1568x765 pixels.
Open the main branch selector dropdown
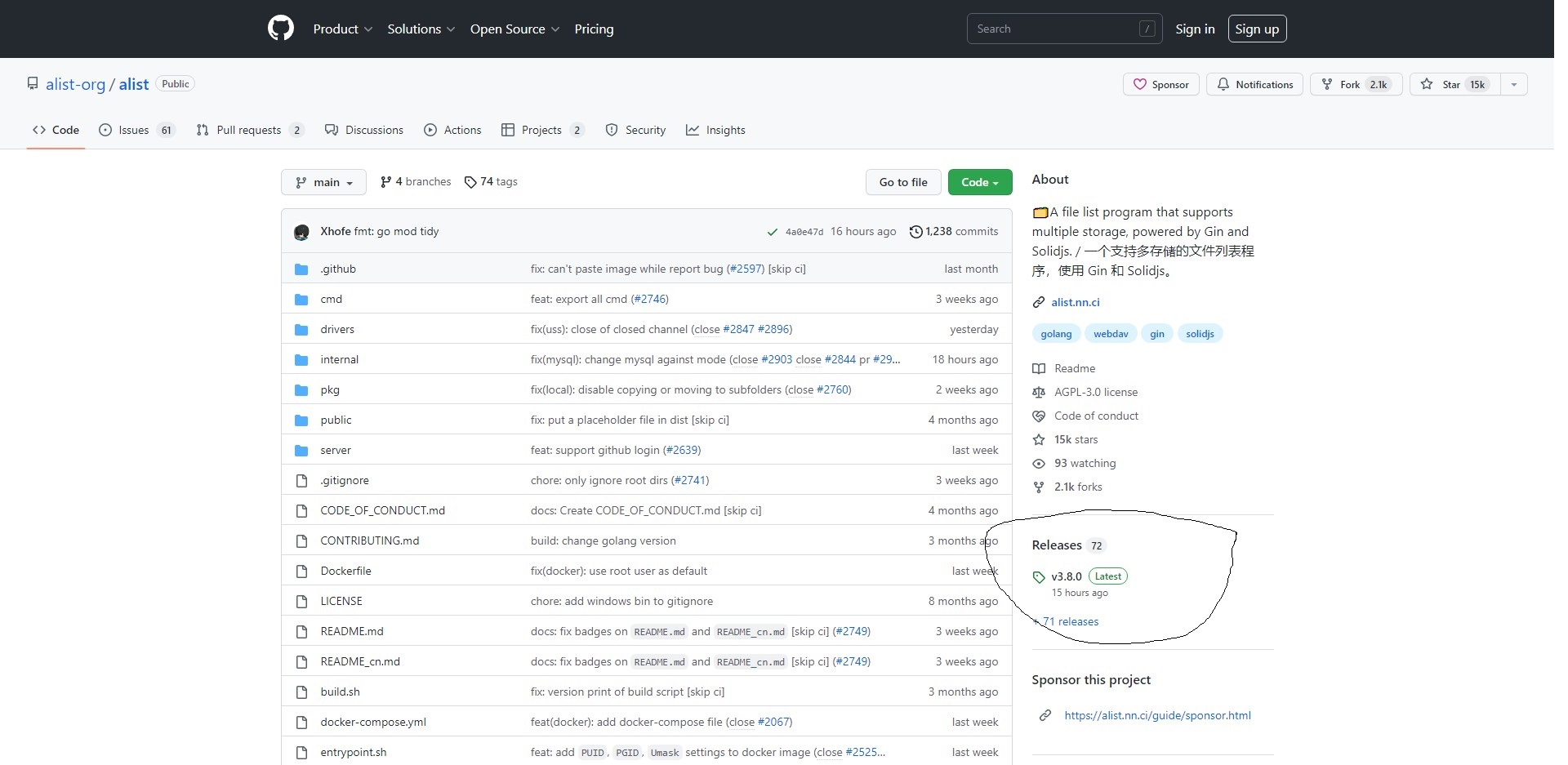click(323, 182)
